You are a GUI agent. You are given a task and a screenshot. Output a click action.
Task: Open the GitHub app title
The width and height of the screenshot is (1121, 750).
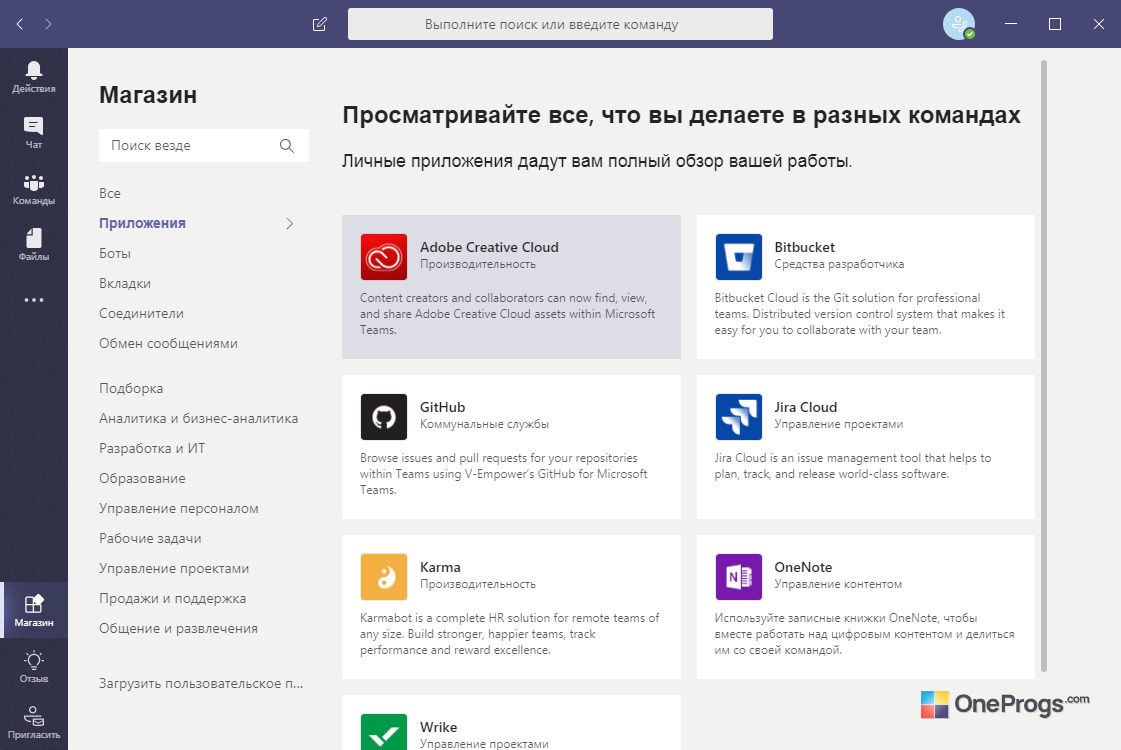click(x=442, y=407)
